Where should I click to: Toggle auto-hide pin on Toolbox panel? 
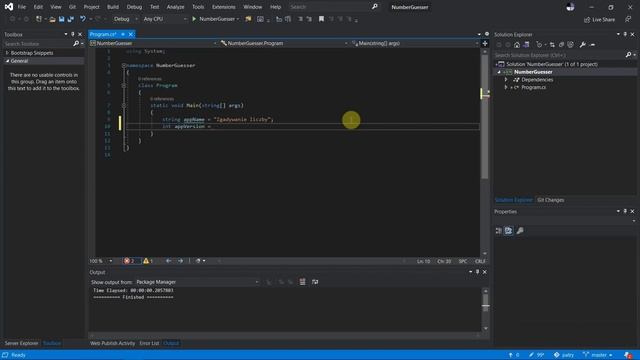[x=73, y=34]
